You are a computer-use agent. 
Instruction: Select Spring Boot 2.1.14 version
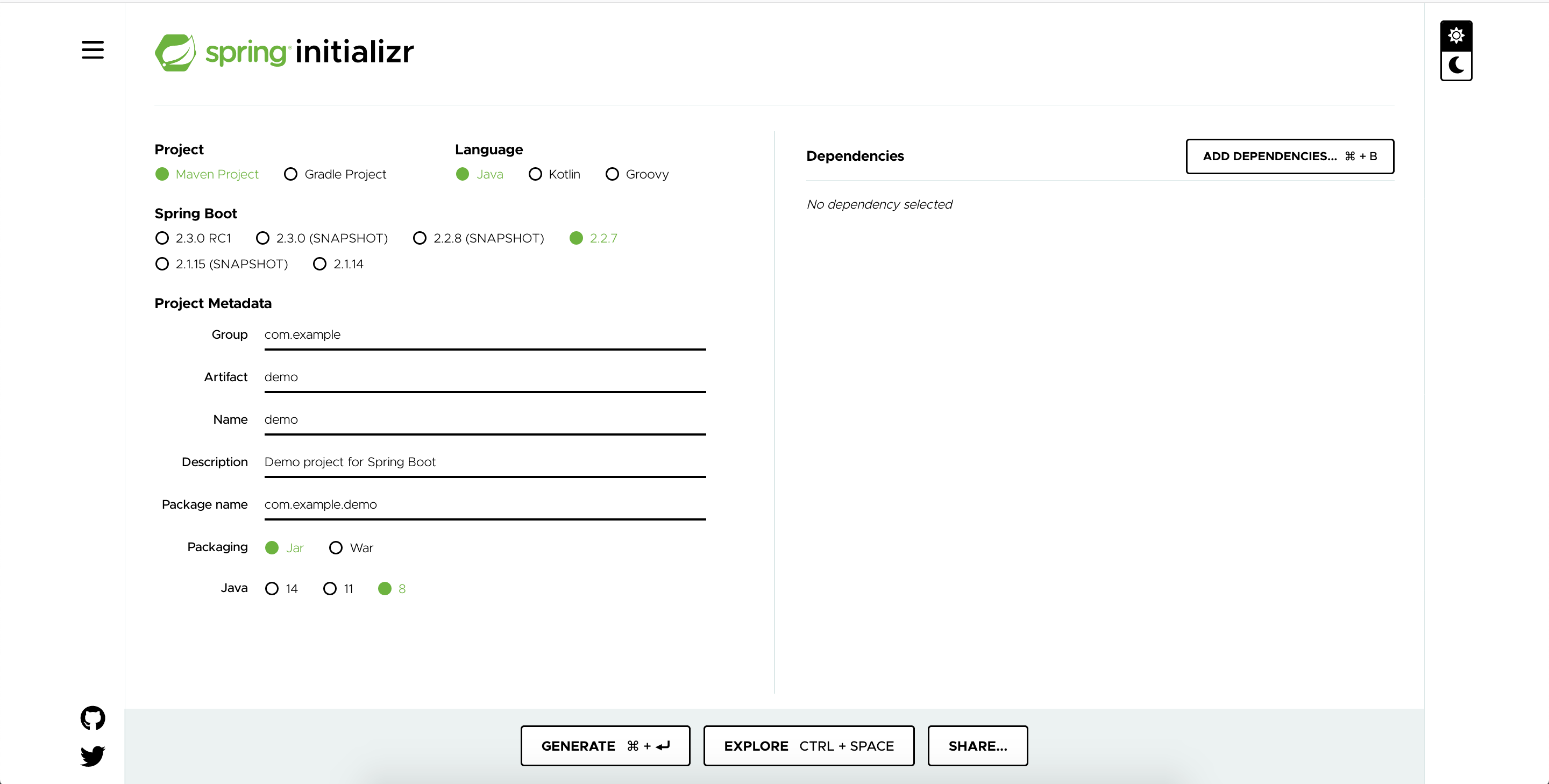338,264
